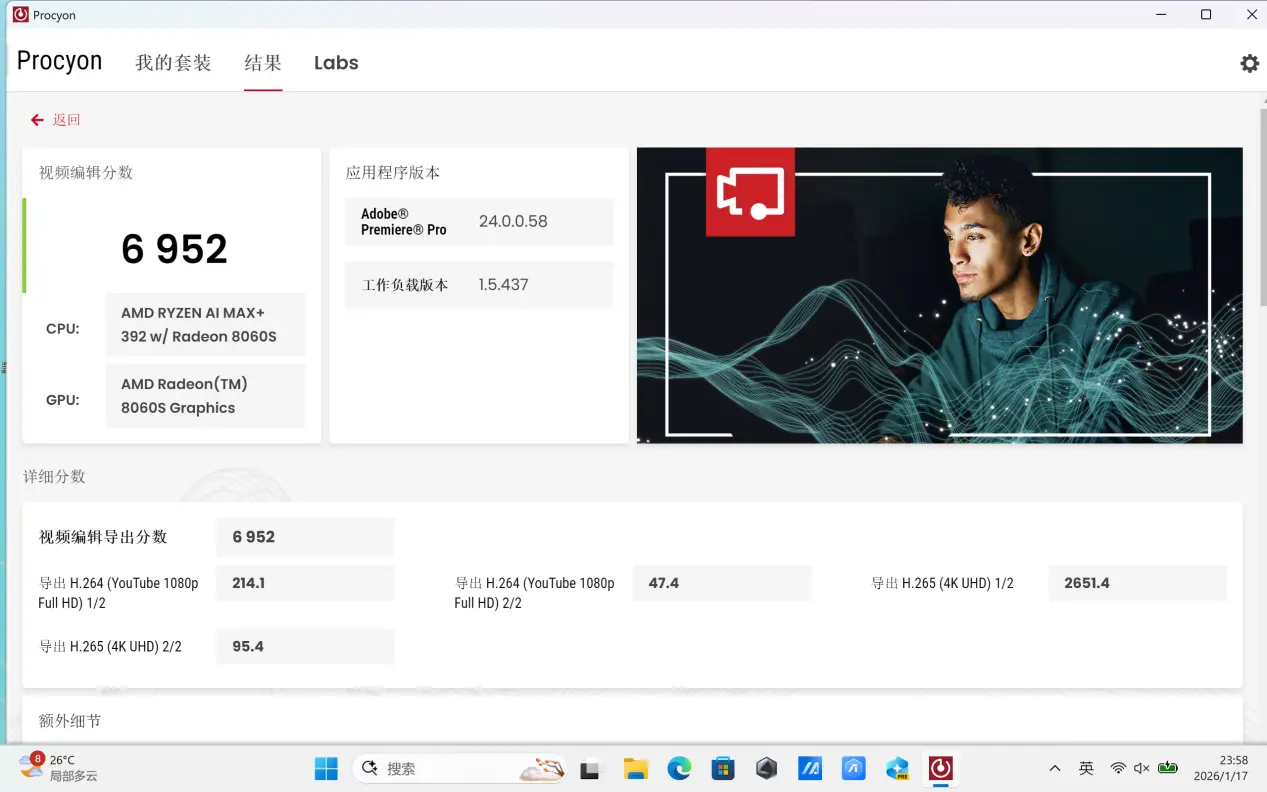Click the GPU name Radeon 8060S Graphics
This screenshot has width=1267, height=792.
(205, 396)
